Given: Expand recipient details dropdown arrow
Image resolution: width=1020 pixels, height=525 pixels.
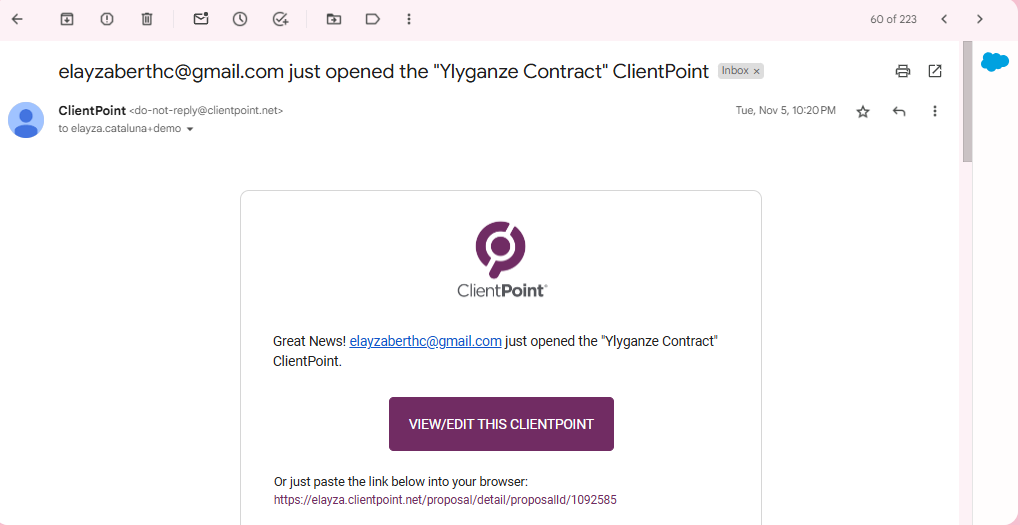Looking at the screenshot, I should pyautogui.click(x=190, y=129).
